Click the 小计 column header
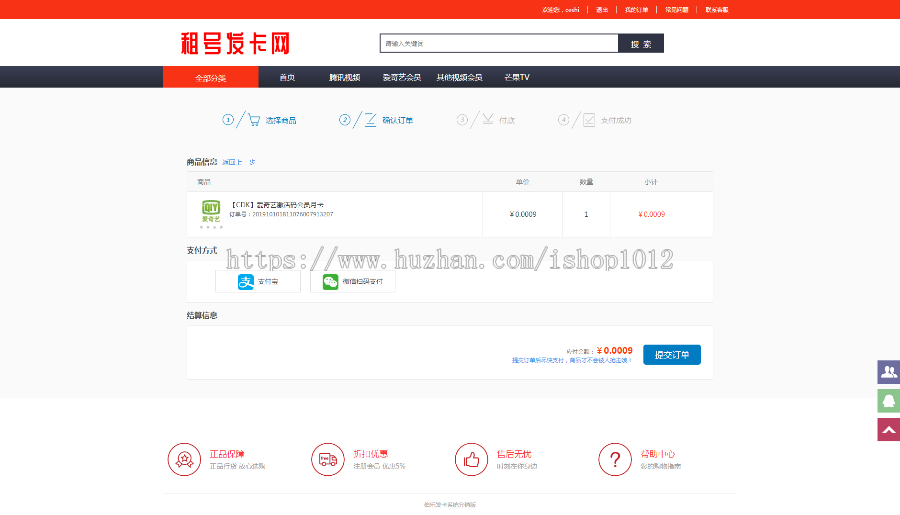The image size is (900, 515). (651, 182)
